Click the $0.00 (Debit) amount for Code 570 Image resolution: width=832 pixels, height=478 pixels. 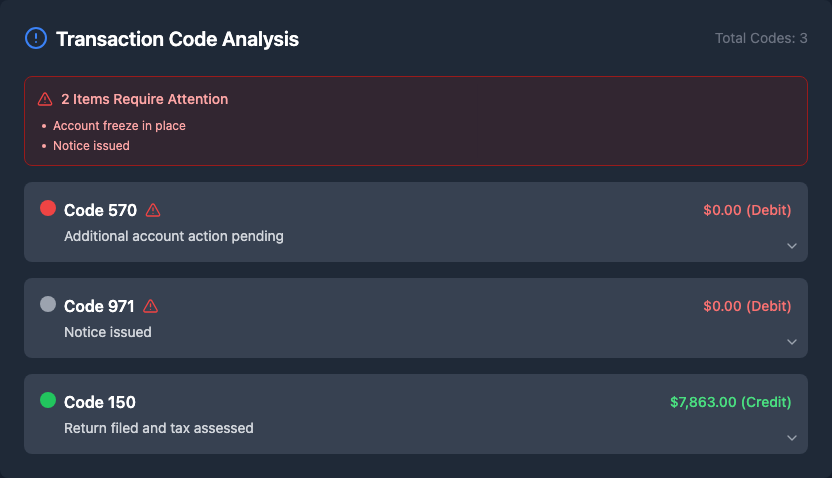747,210
